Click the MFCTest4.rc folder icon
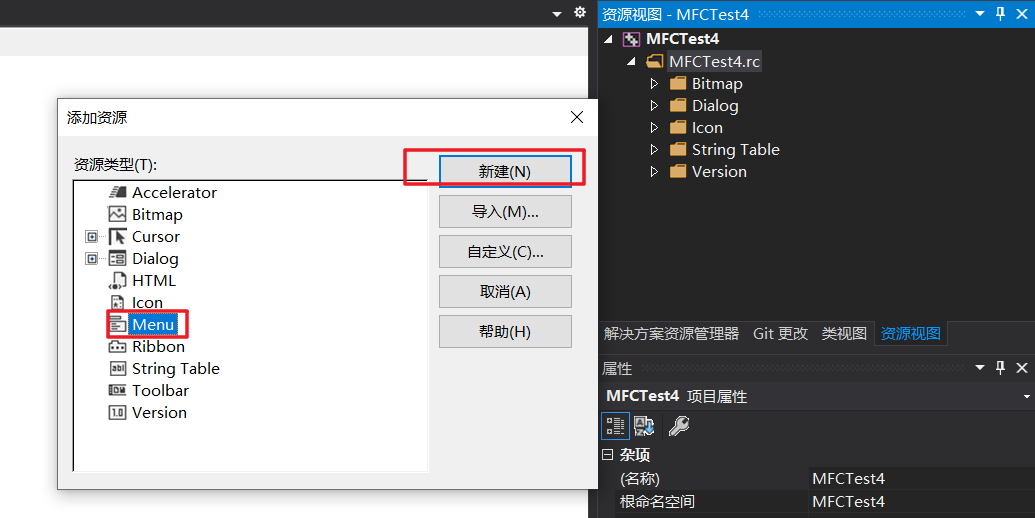 [655, 61]
